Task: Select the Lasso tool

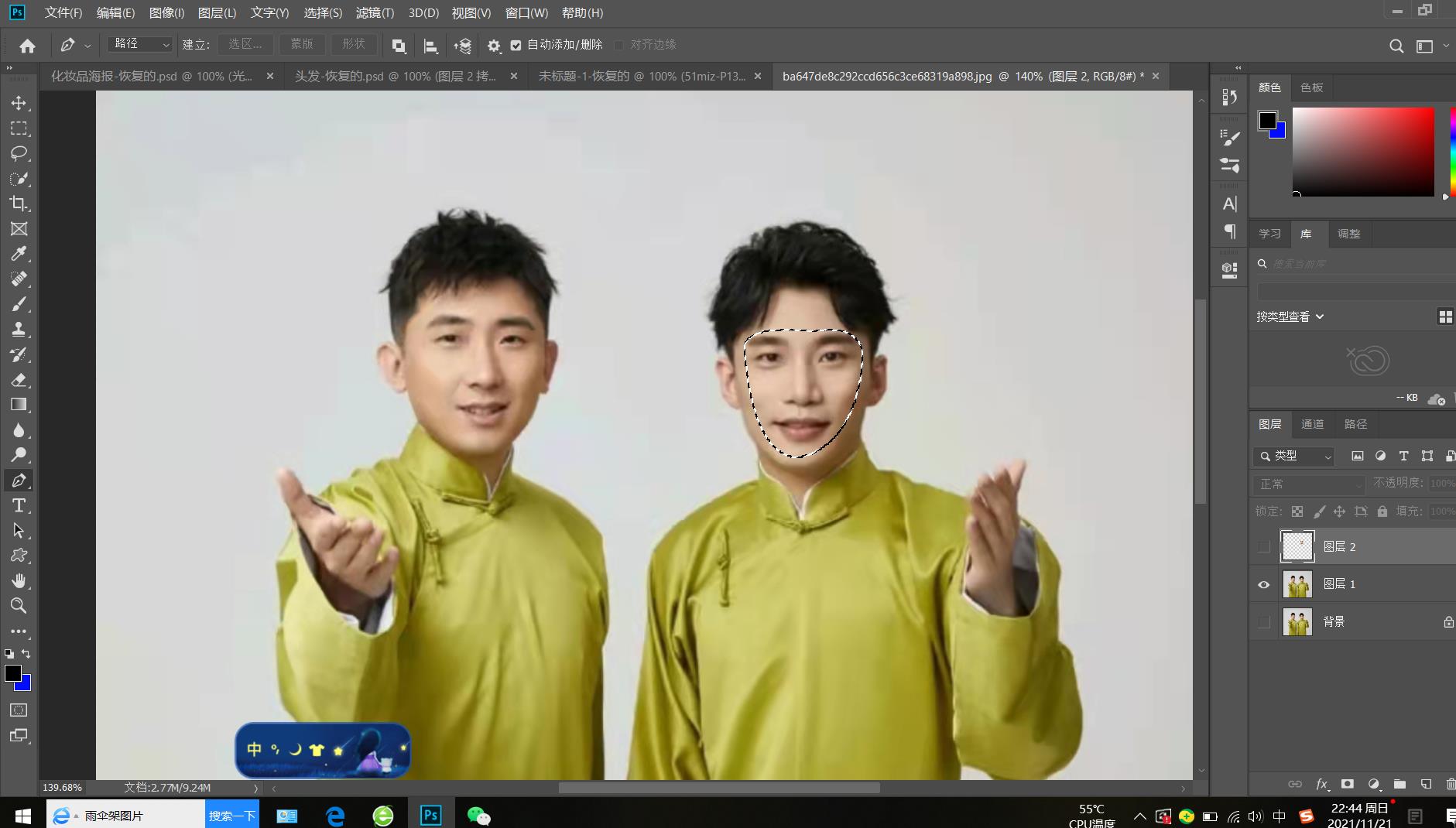Action: (19, 153)
